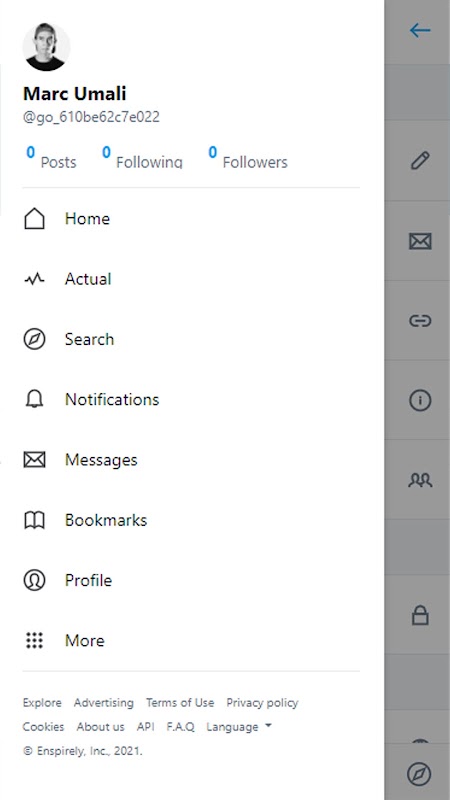Click Marc Umali's profile avatar
Image resolution: width=450 pixels, height=800 pixels.
click(46, 47)
